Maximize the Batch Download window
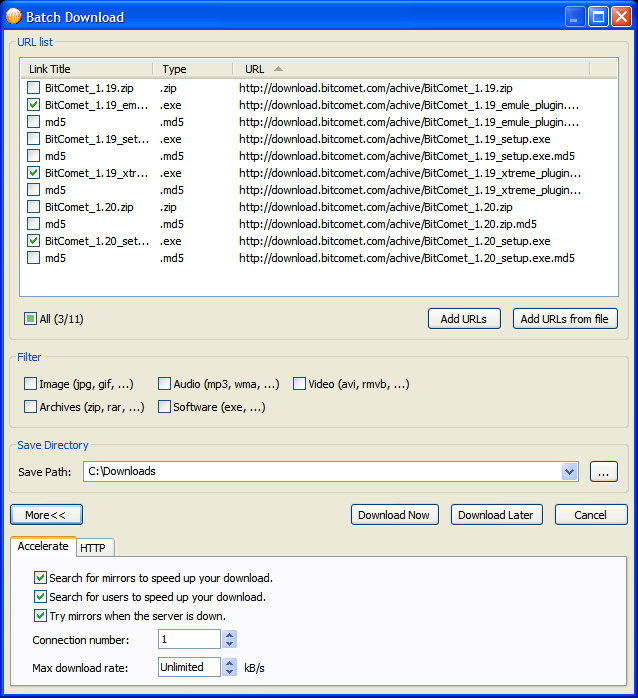Screen dimensions: 638x698 (x=598, y=17)
